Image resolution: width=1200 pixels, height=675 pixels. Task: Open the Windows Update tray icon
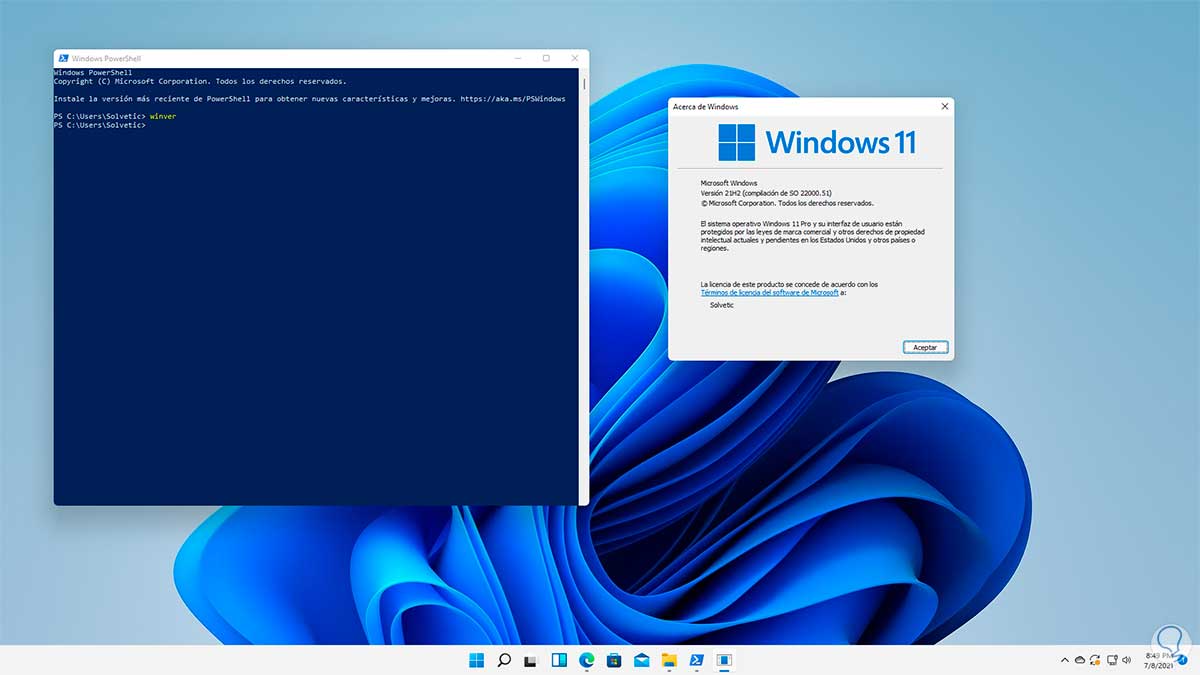click(x=1097, y=660)
